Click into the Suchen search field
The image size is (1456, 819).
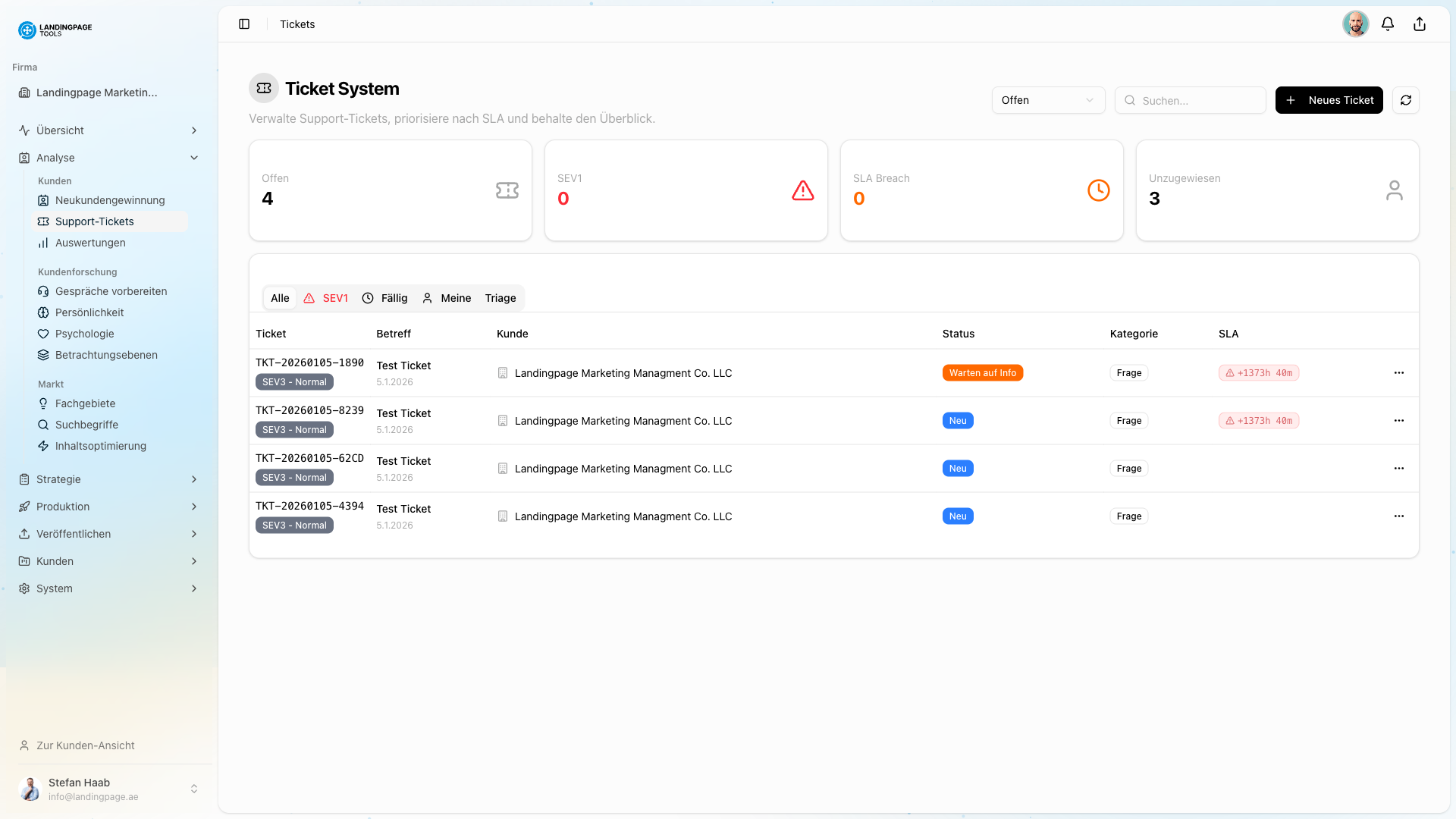pos(1191,100)
